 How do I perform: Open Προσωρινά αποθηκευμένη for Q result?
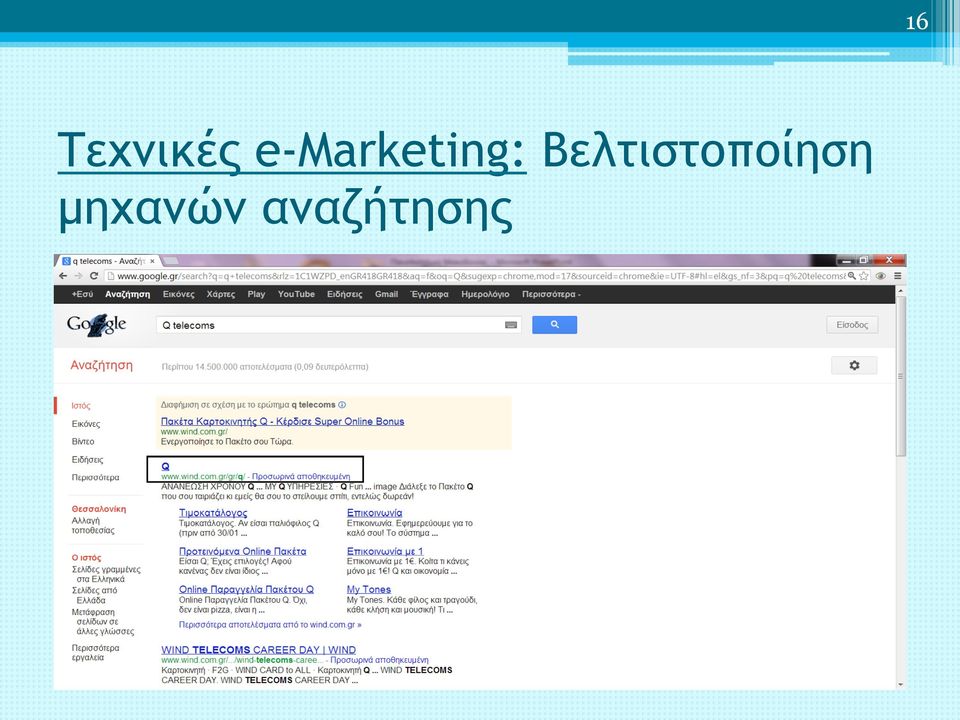[x=301, y=476]
